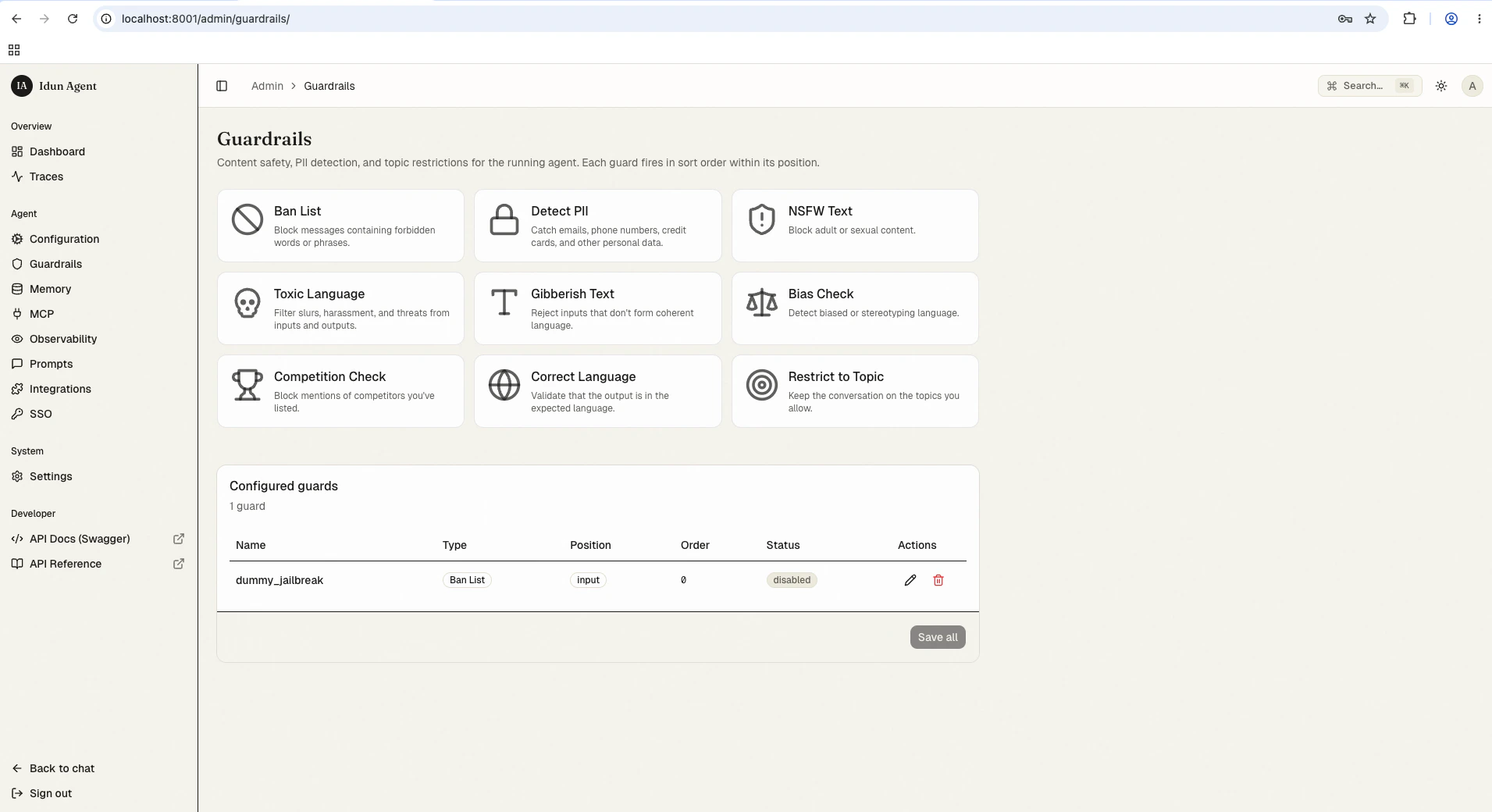
Task: Open Settings in the sidebar
Action: (x=98, y=476)
